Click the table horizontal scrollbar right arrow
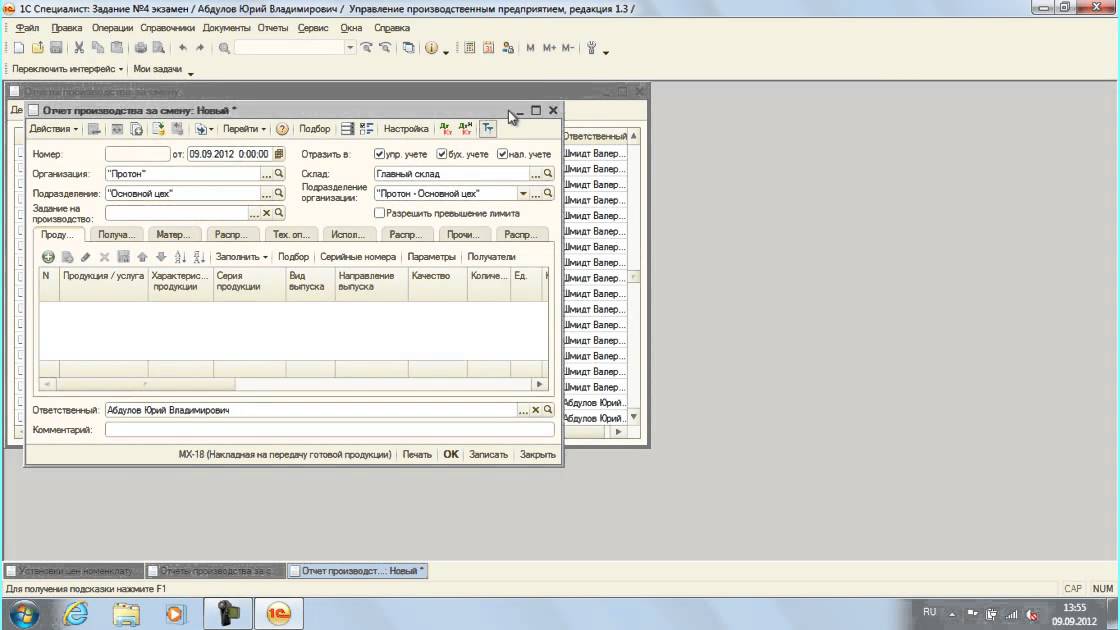 tap(539, 384)
